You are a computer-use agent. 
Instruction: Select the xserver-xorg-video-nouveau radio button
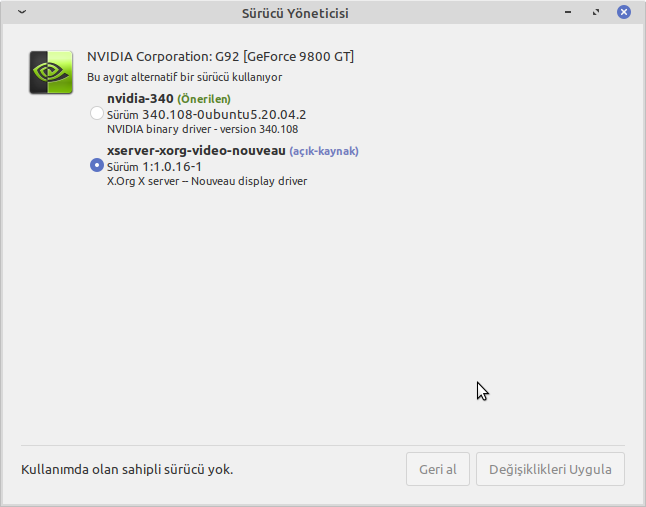click(x=97, y=165)
